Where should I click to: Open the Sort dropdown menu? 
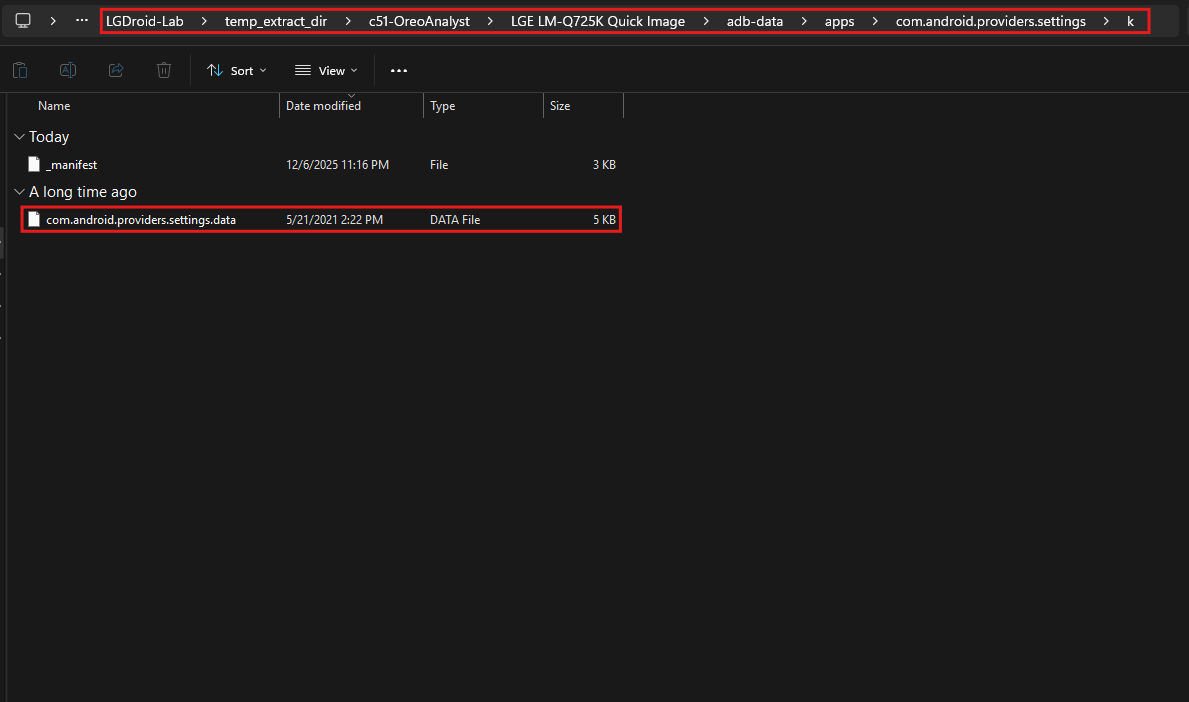[237, 70]
